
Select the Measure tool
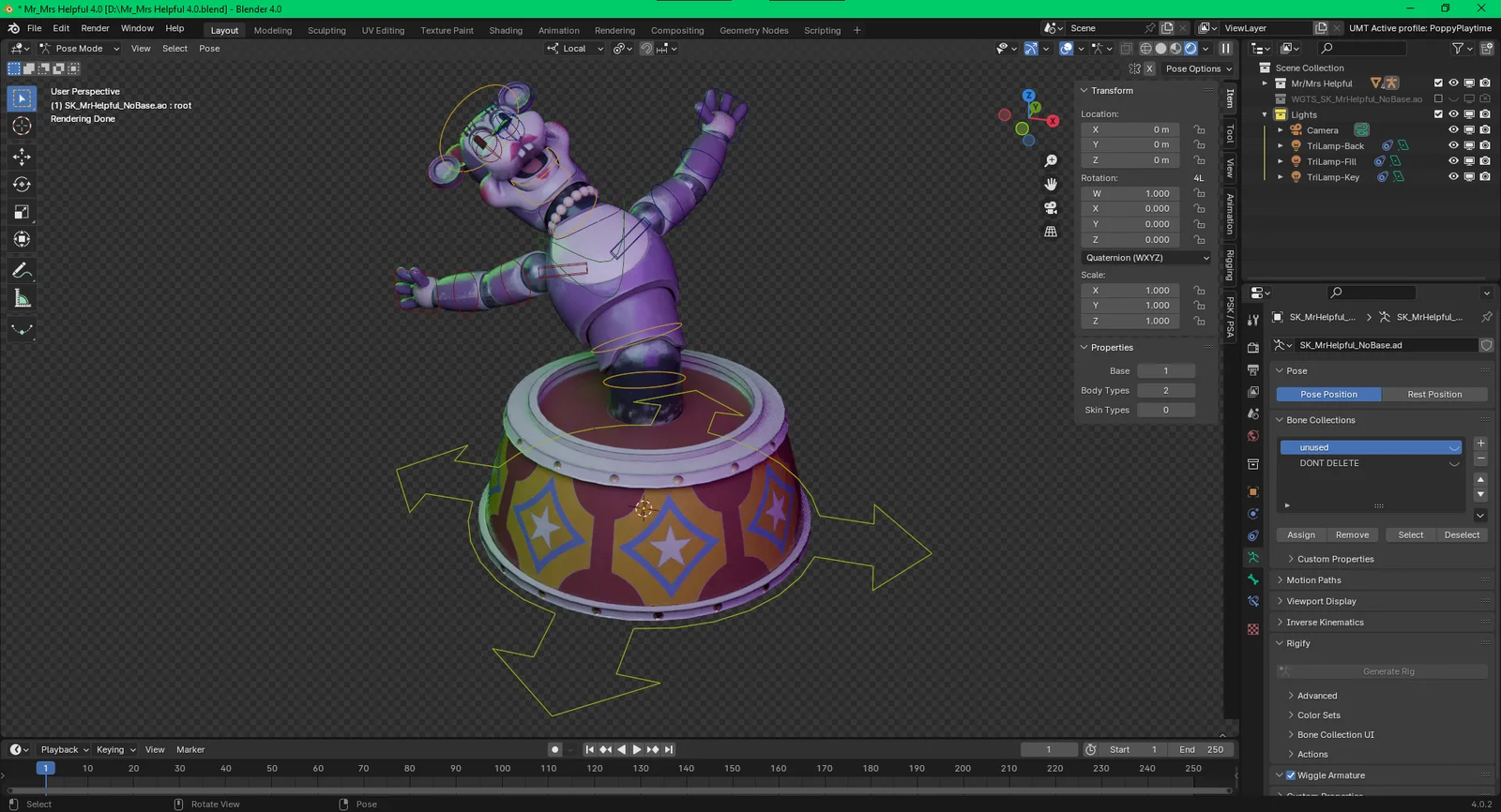[x=22, y=298]
